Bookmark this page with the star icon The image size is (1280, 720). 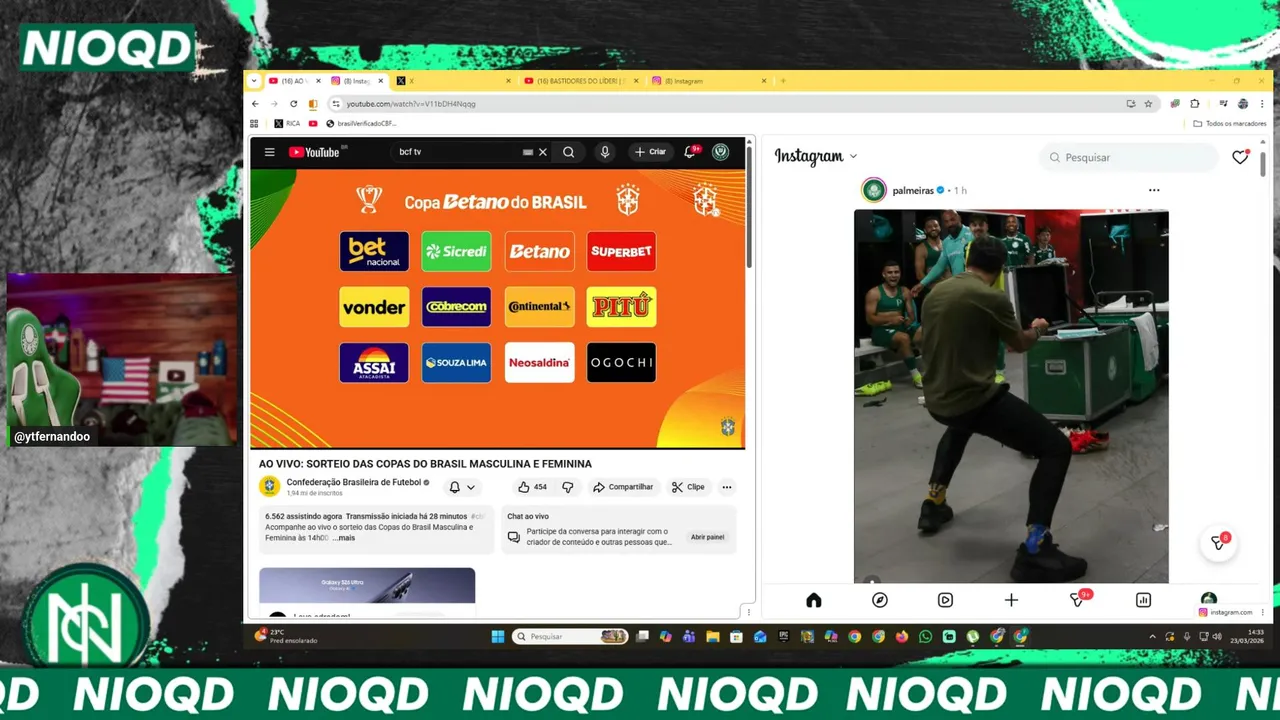[1148, 104]
